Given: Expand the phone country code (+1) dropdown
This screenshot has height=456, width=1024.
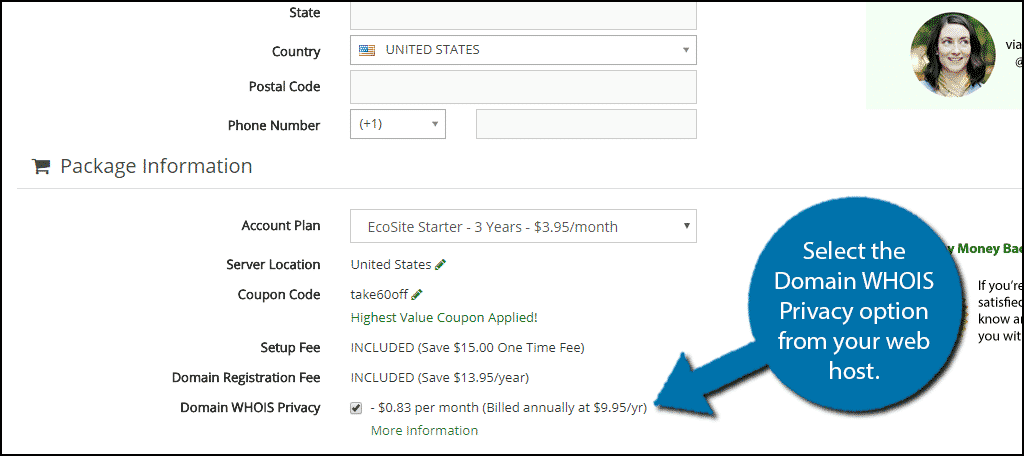Looking at the screenshot, I should point(398,124).
